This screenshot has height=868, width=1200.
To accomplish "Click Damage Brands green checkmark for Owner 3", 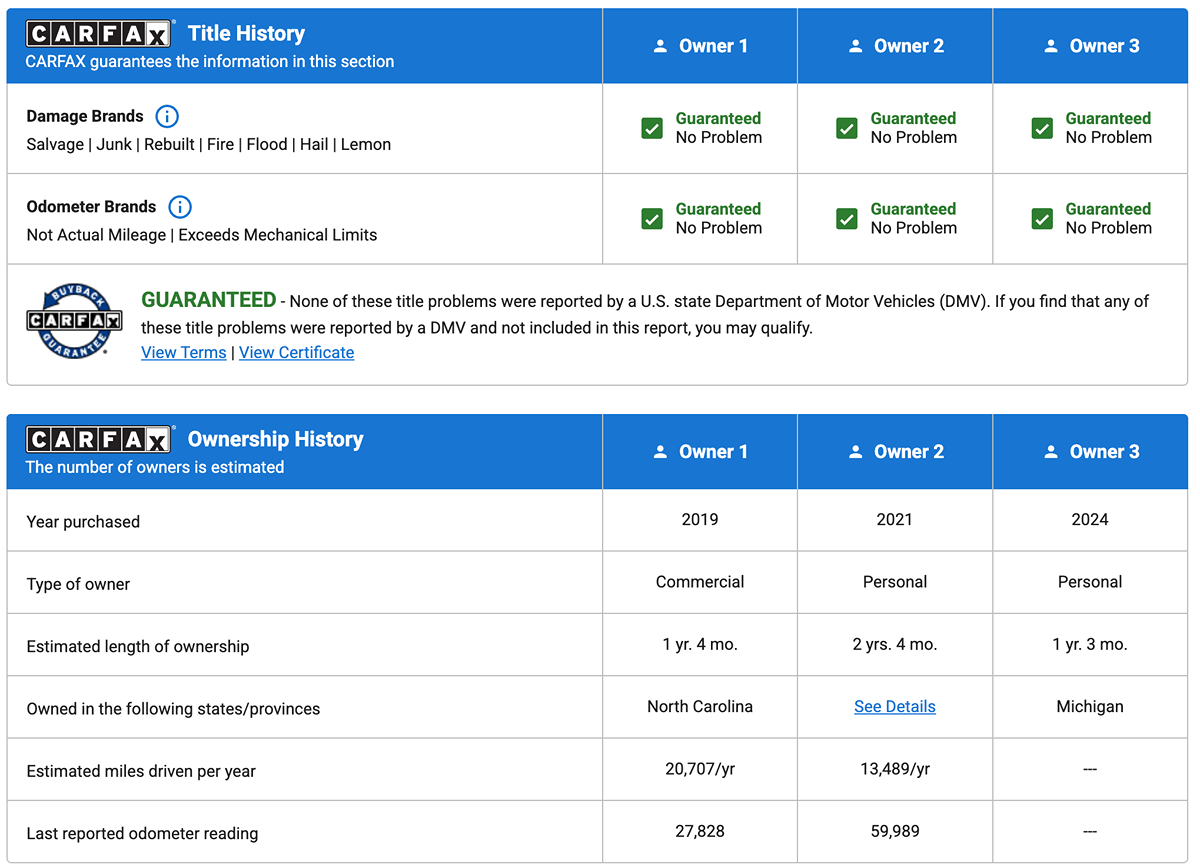I will tap(1042, 128).
